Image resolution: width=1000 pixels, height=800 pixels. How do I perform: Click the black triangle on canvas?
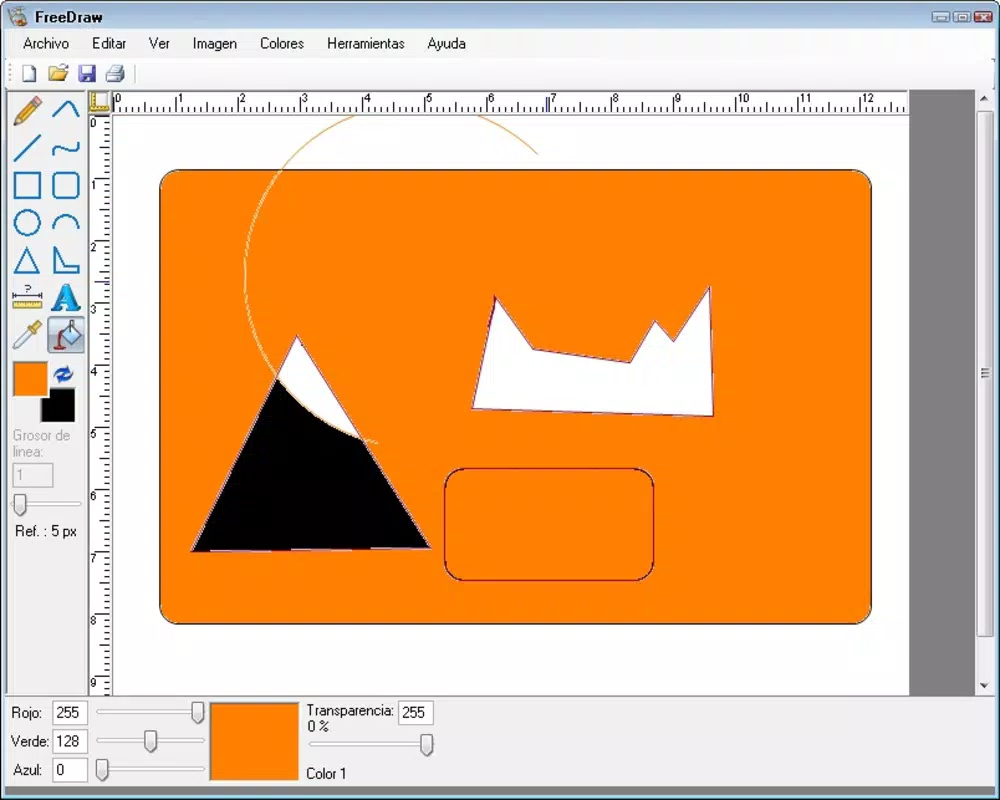click(x=306, y=491)
